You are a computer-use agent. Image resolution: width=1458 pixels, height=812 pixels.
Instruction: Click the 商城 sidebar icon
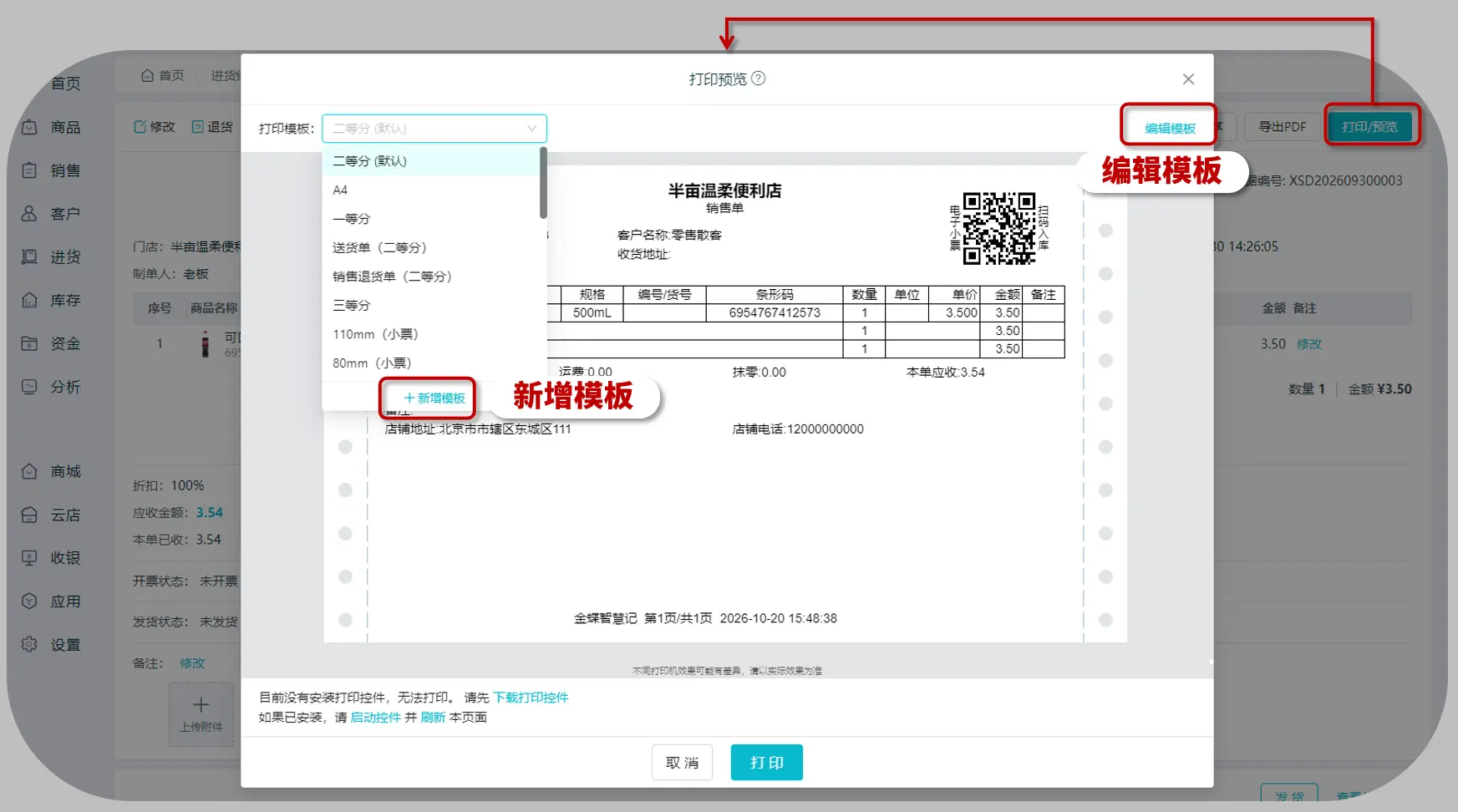pyautogui.click(x=29, y=471)
